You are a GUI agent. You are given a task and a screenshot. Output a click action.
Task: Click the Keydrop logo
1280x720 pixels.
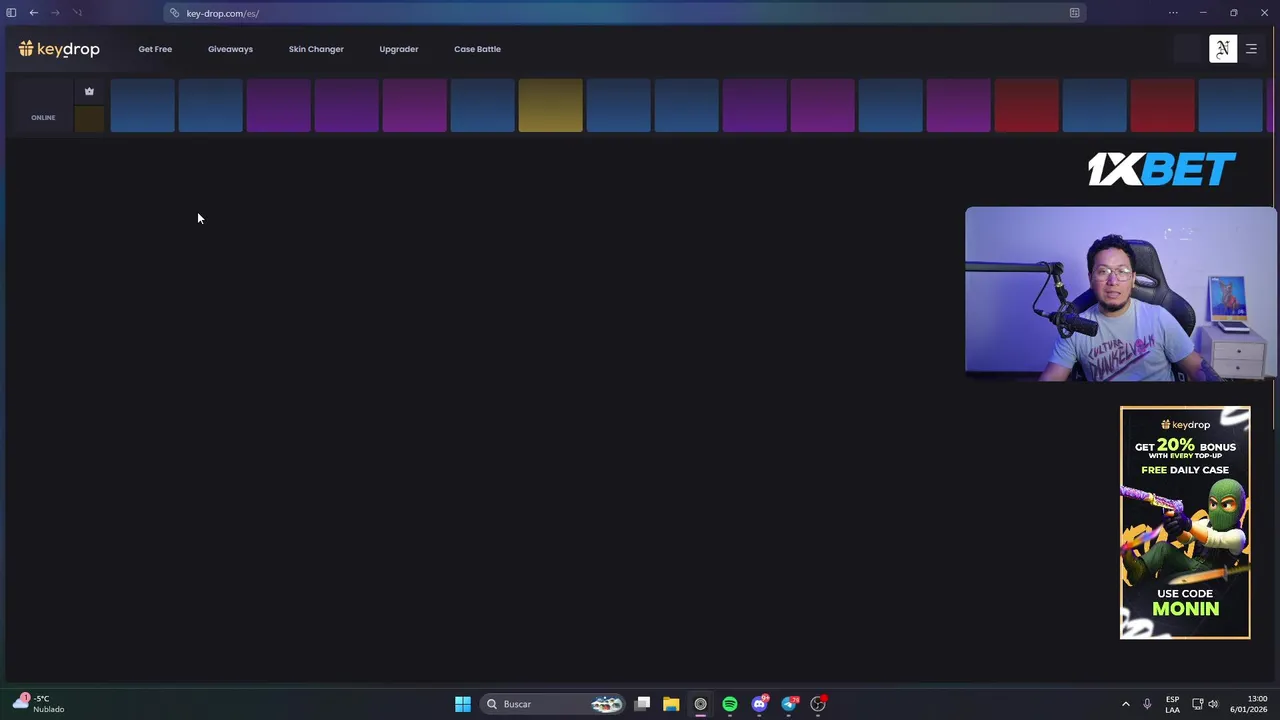(x=59, y=49)
